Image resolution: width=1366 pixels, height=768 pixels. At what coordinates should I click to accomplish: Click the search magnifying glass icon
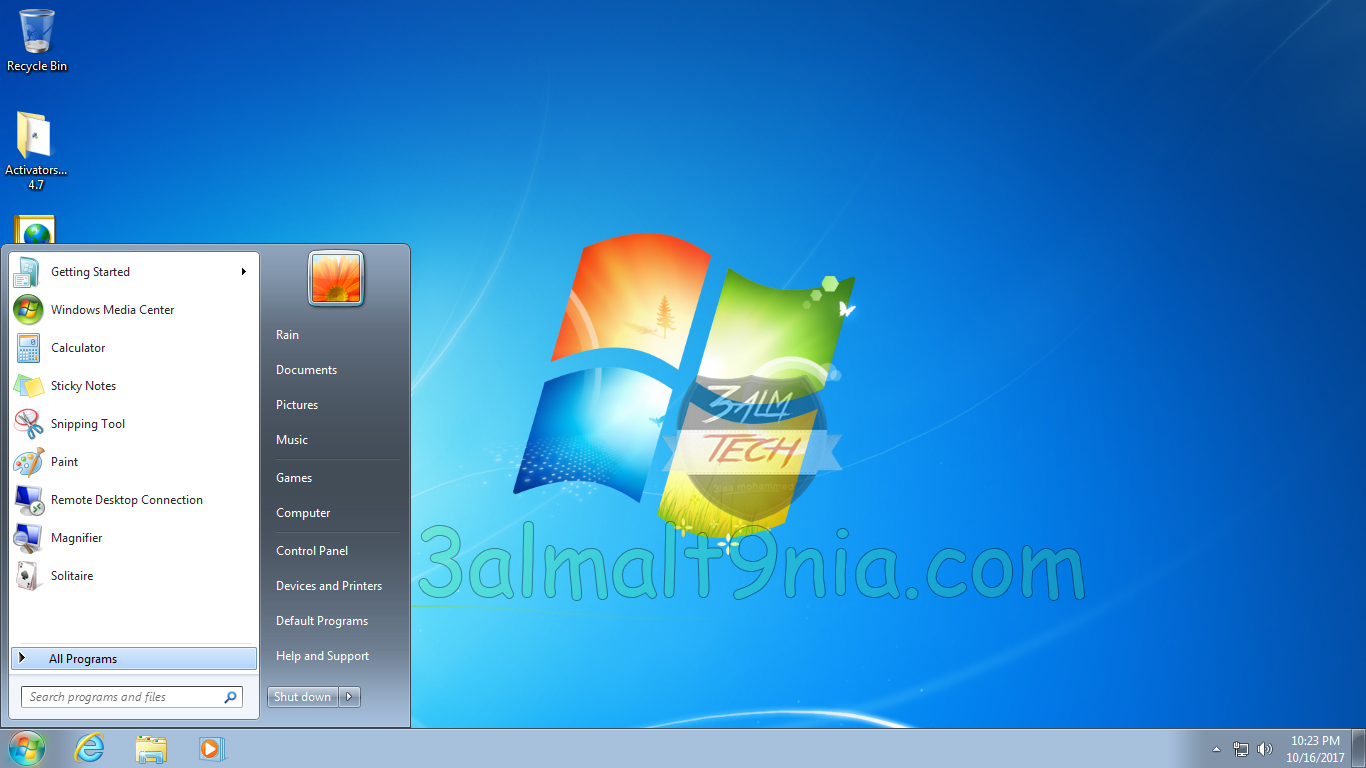pyautogui.click(x=230, y=697)
